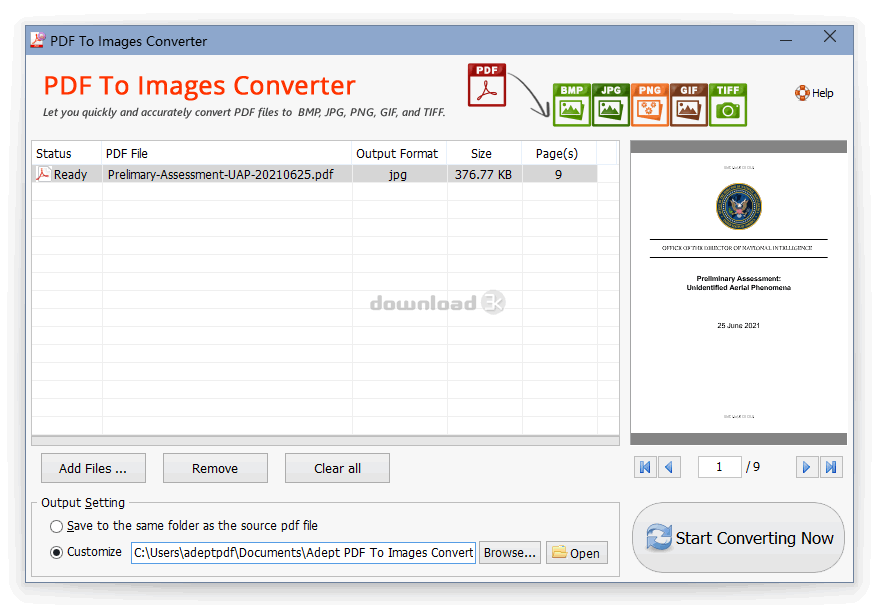Click the jpg output format cell
Viewport: 877px width, 605px height.
point(398,174)
